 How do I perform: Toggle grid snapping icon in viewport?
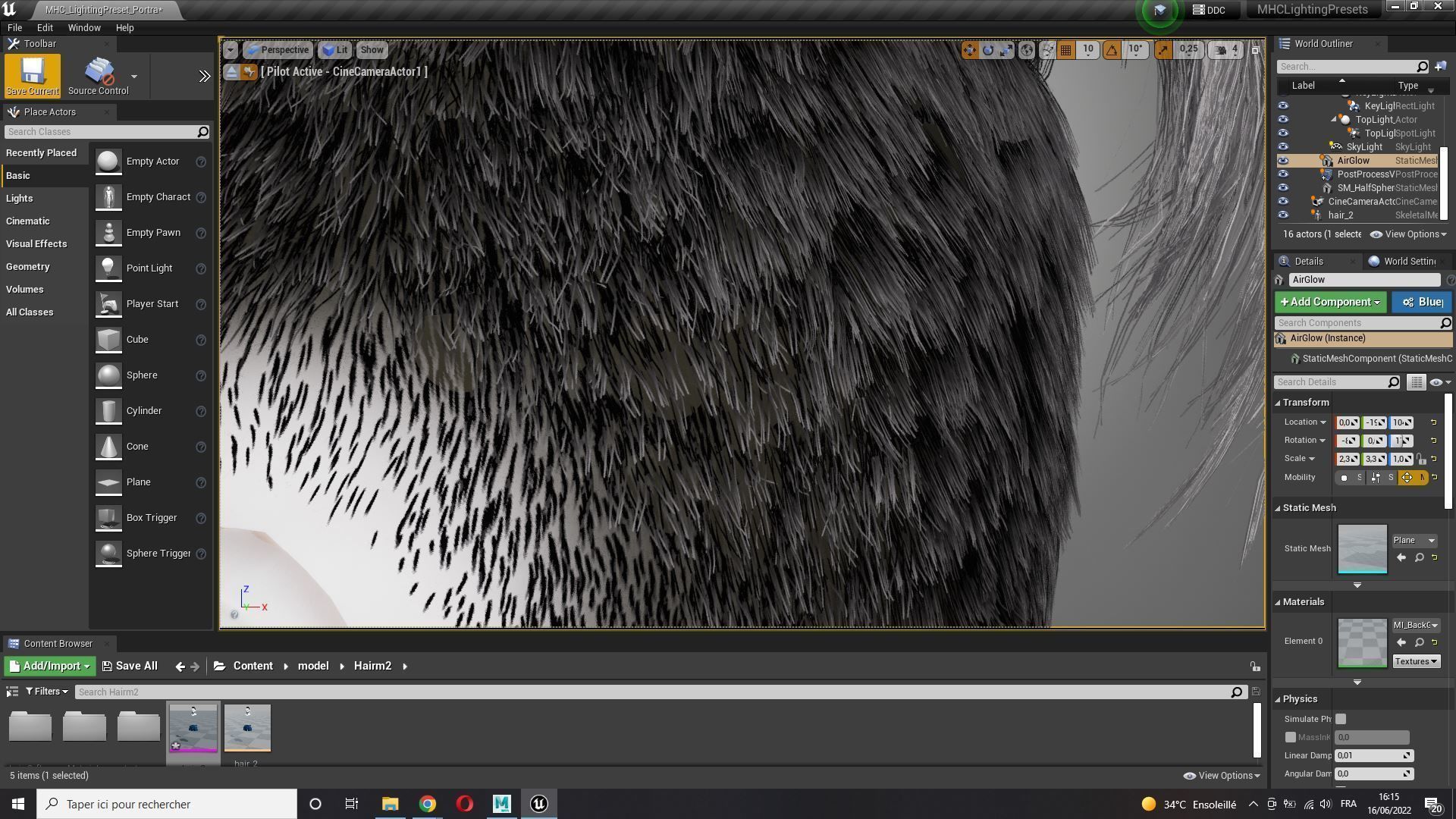1066,50
